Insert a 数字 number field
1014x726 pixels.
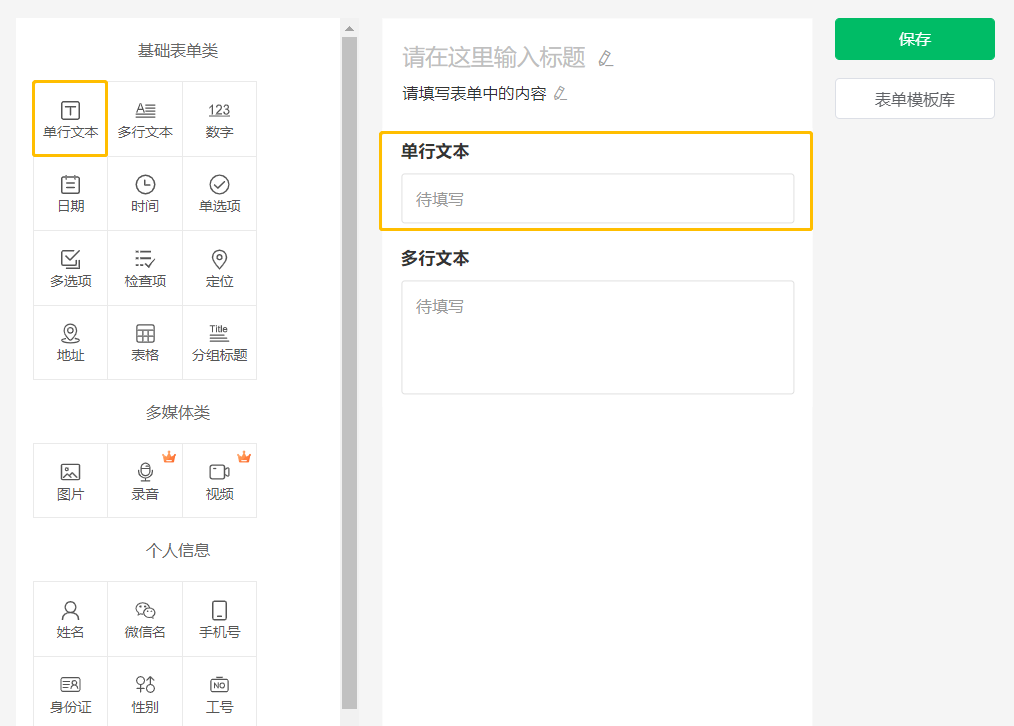tap(219, 119)
